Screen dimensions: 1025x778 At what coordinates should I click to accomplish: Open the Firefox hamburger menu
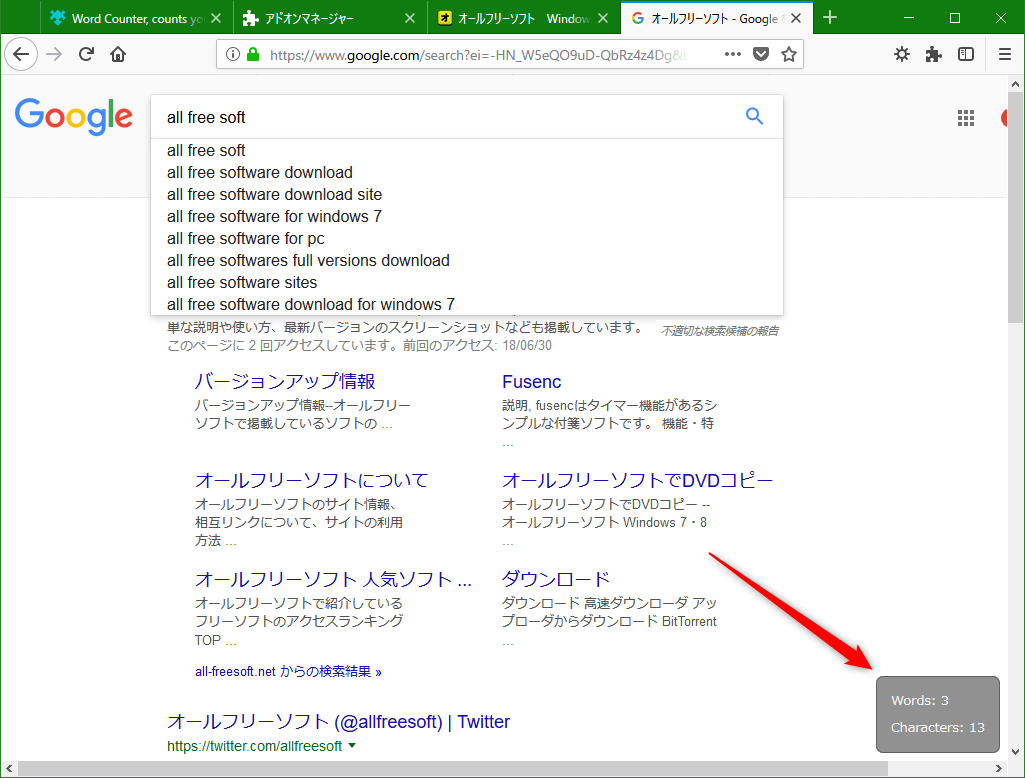tap(1005, 54)
